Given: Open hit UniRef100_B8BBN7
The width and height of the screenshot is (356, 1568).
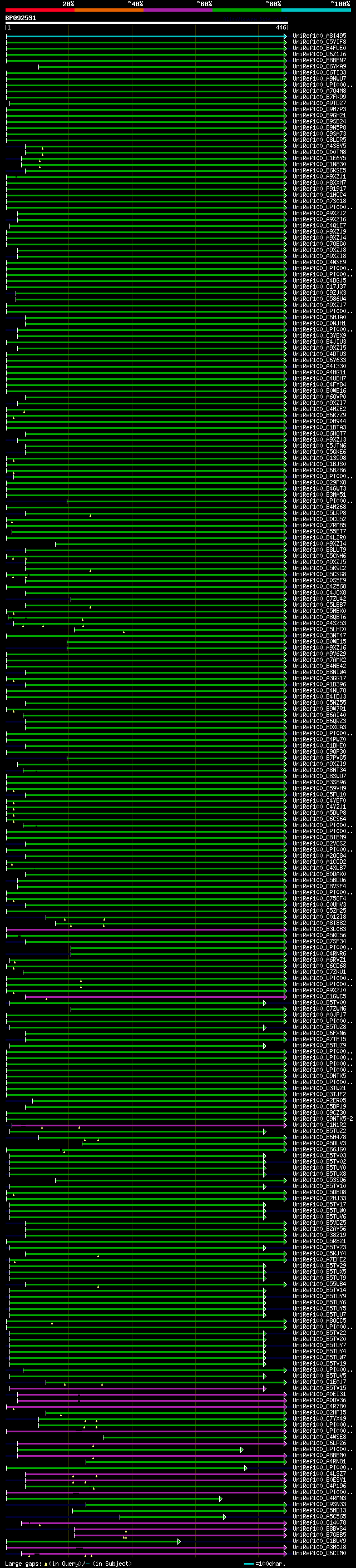Looking at the screenshot, I should click(x=319, y=60).
